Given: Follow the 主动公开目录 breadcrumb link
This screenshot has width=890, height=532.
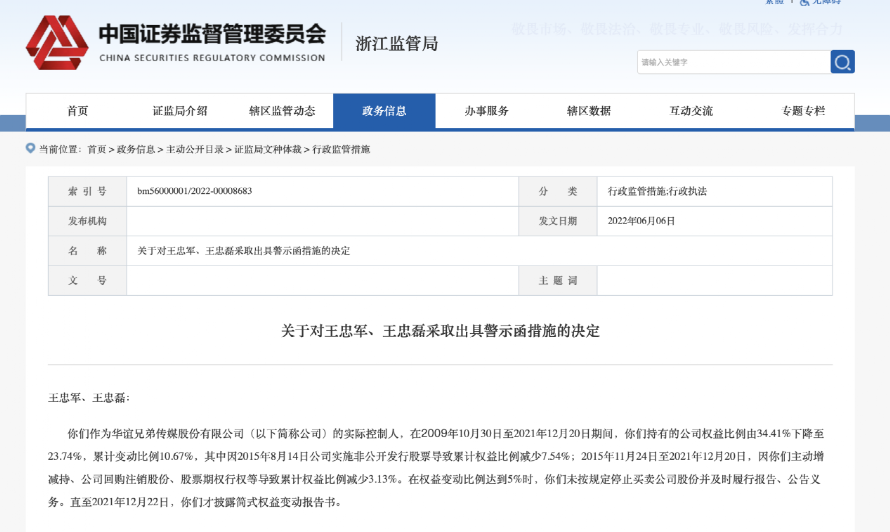Looking at the screenshot, I should click(x=195, y=149).
